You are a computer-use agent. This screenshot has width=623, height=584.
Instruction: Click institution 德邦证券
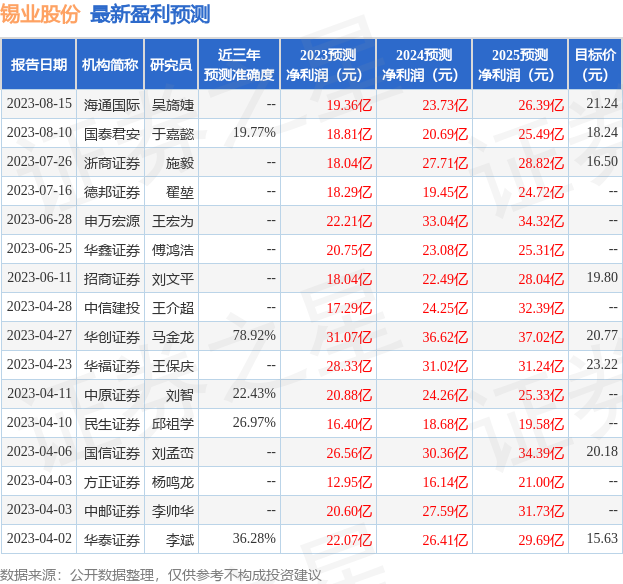coord(112,192)
